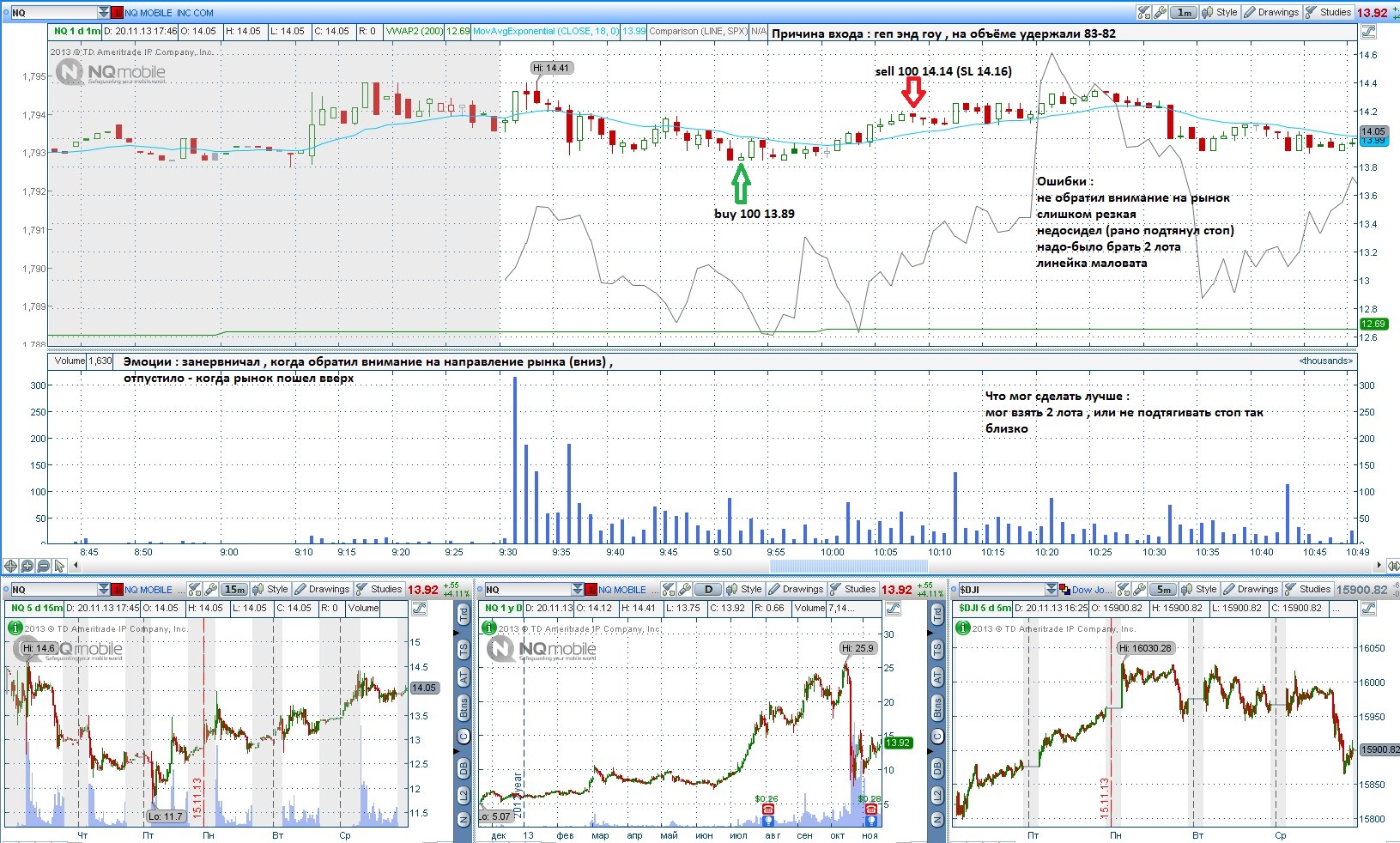This screenshot has height=843, width=1400.
Task: Toggle the Btns side button beside 15m chart
Action: click(x=464, y=708)
